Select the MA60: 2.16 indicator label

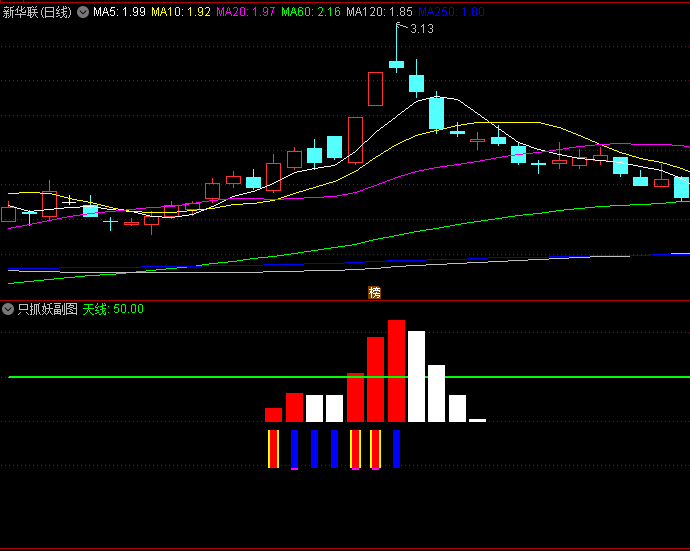click(311, 12)
